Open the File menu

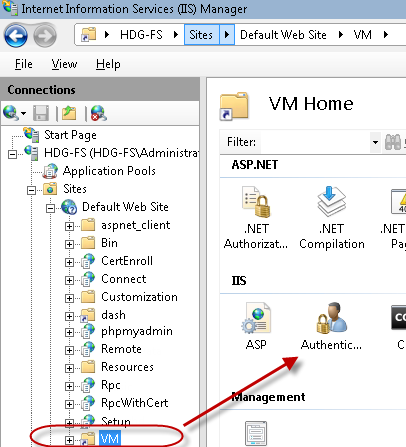24,64
